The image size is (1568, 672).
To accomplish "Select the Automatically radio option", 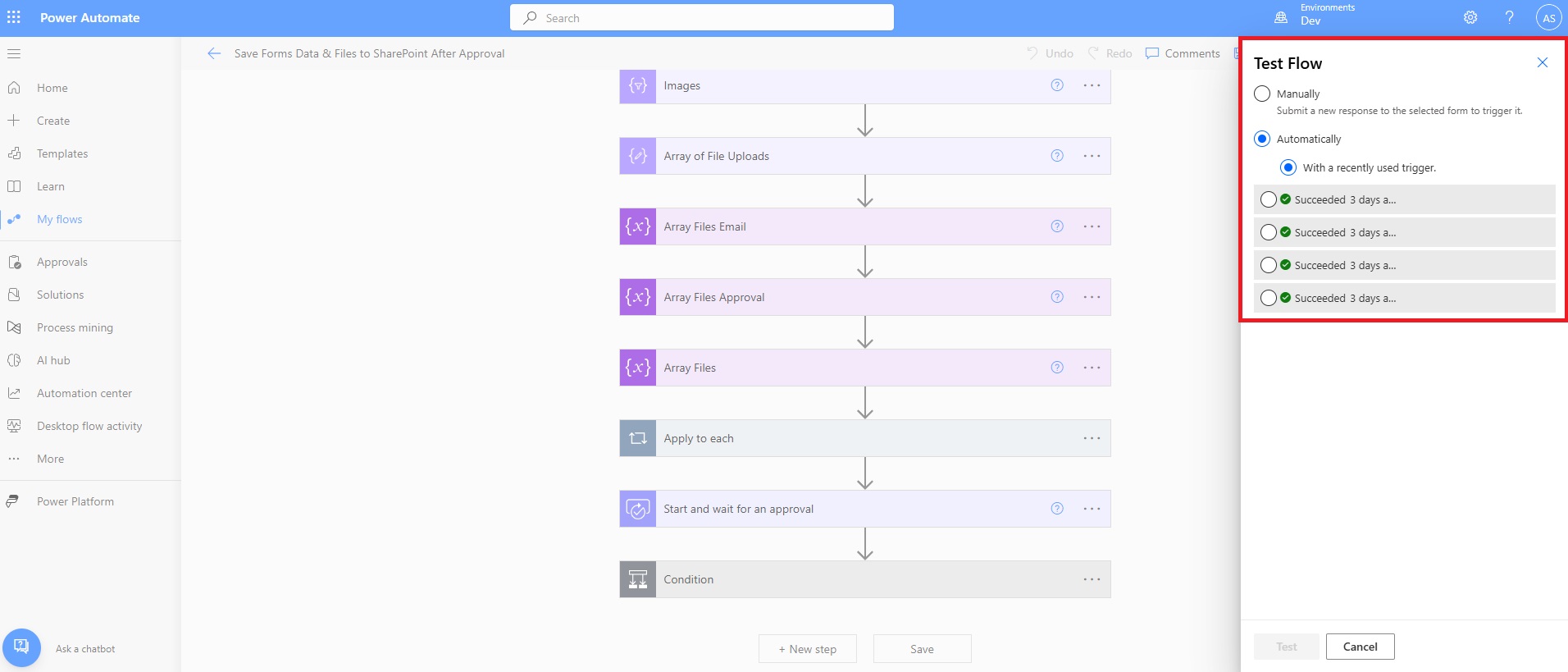I will (x=1262, y=139).
